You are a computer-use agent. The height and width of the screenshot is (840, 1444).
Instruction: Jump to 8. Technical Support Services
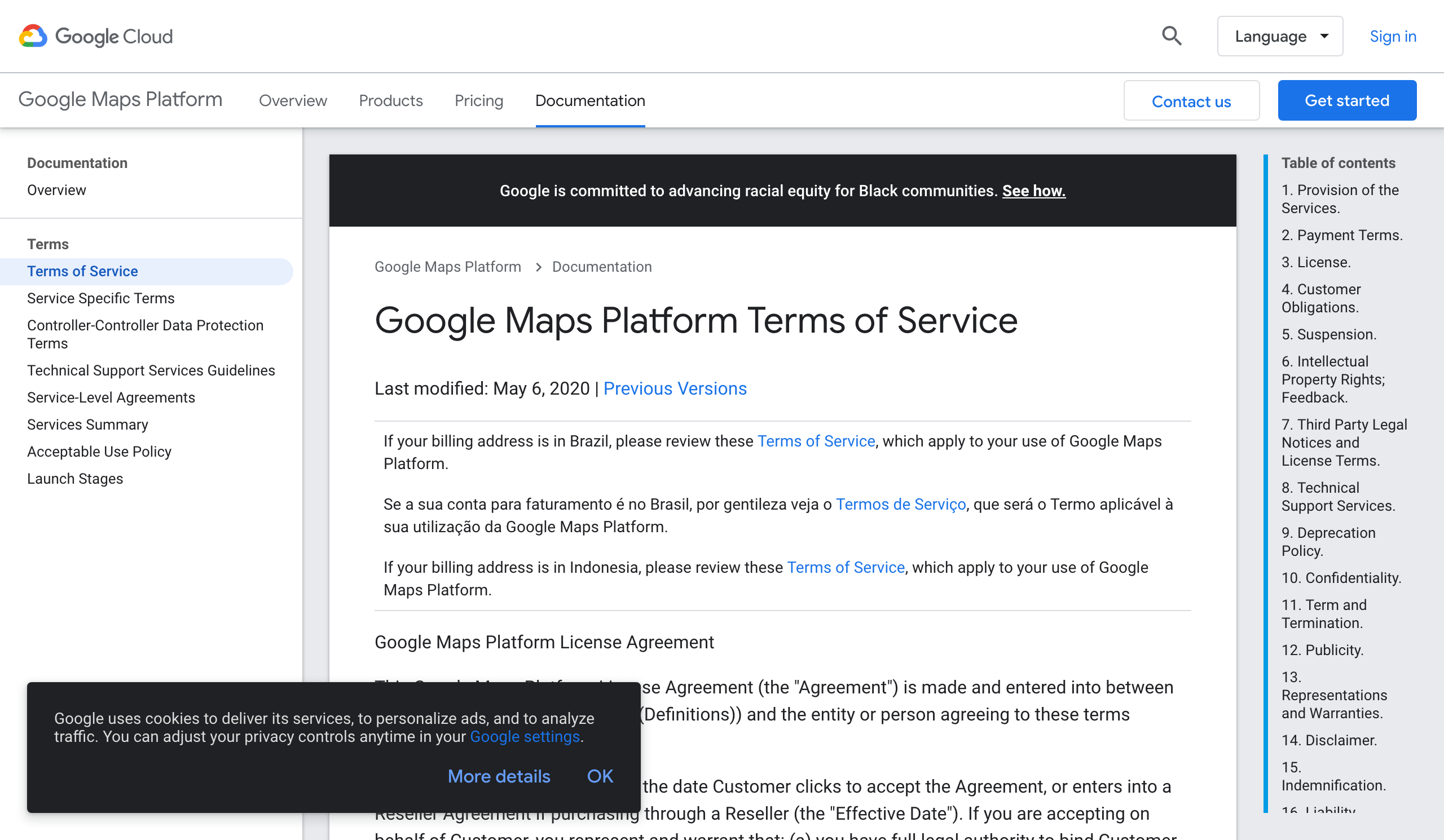pyautogui.click(x=1339, y=497)
